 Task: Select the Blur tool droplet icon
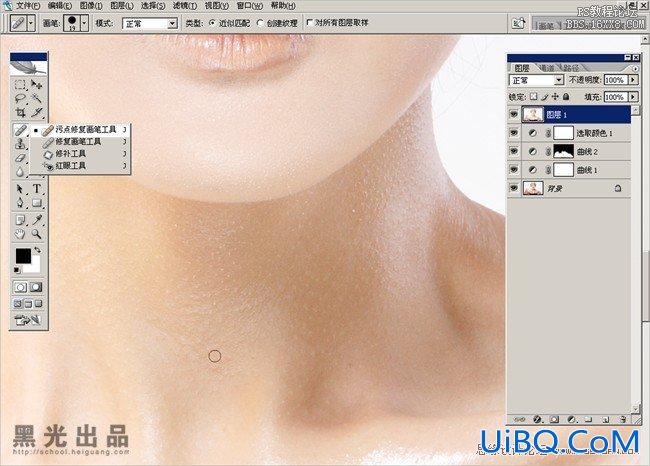pyautogui.click(x=20, y=172)
